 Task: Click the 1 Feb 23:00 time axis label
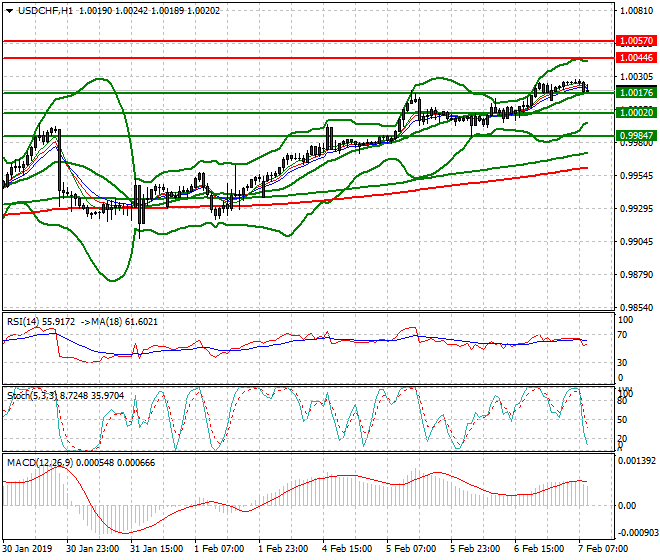(283, 549)
